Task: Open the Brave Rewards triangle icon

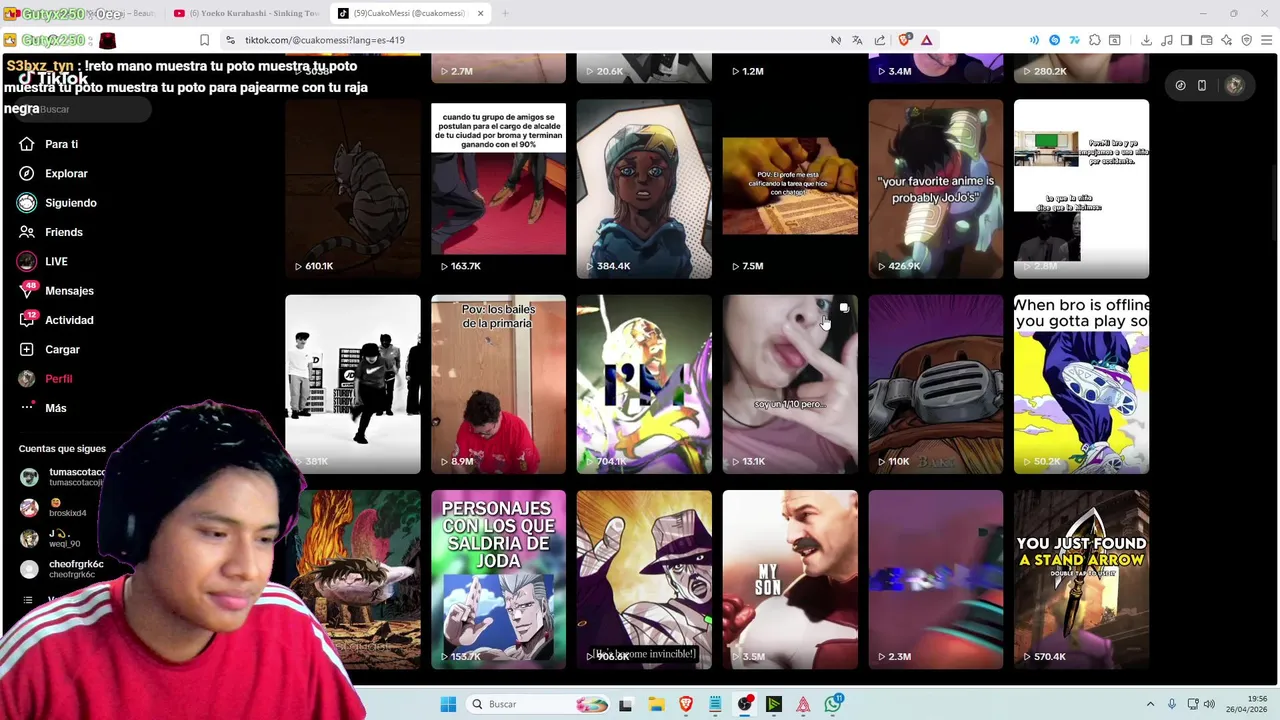Action: click(x=927, y=40)
